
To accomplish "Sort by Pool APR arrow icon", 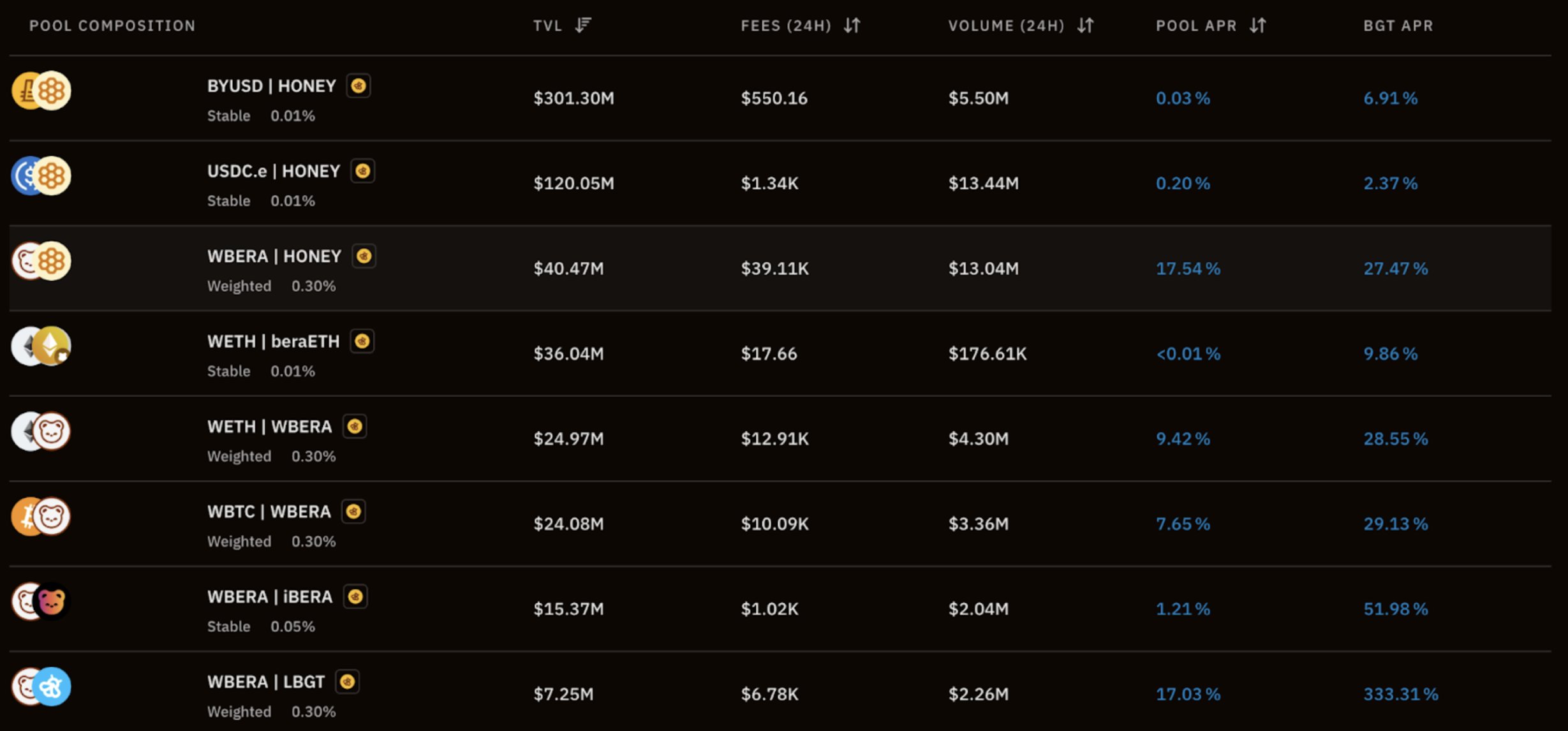I will (1258, 26).
